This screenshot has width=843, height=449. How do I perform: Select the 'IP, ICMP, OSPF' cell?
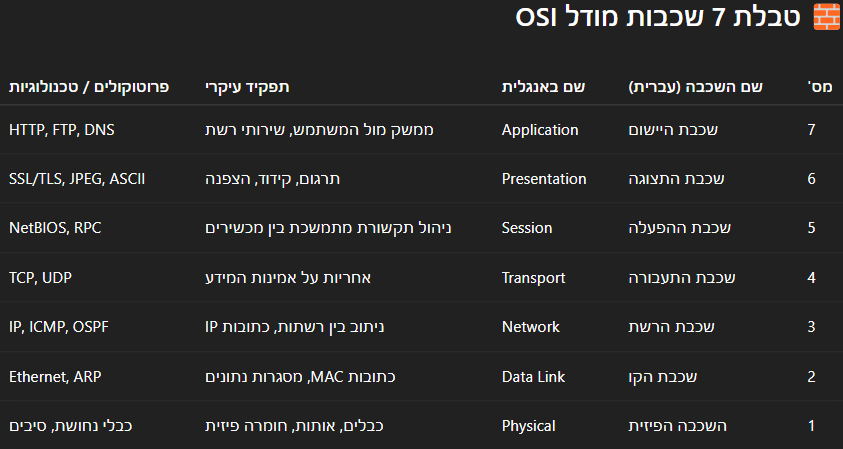[x=59, y=327]
